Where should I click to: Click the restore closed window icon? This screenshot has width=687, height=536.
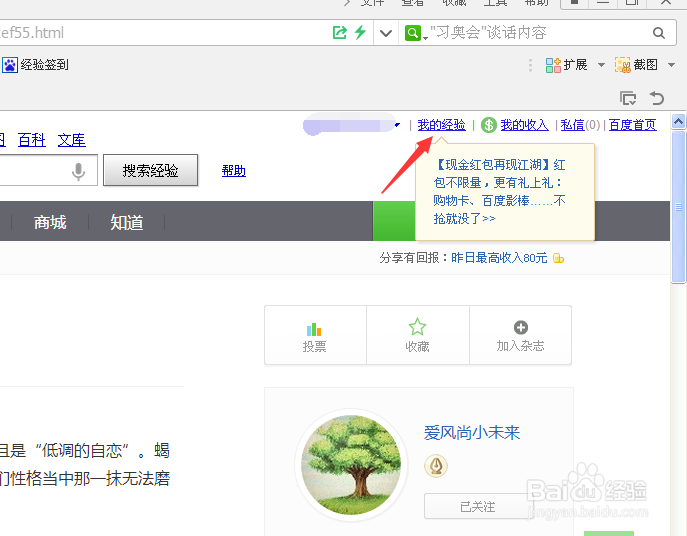628,98
